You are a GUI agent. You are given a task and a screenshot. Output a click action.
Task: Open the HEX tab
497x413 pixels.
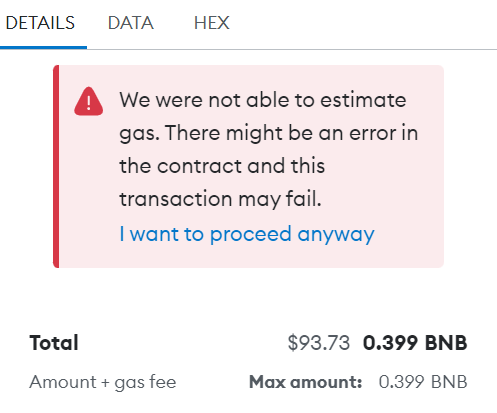pos(212,23)
